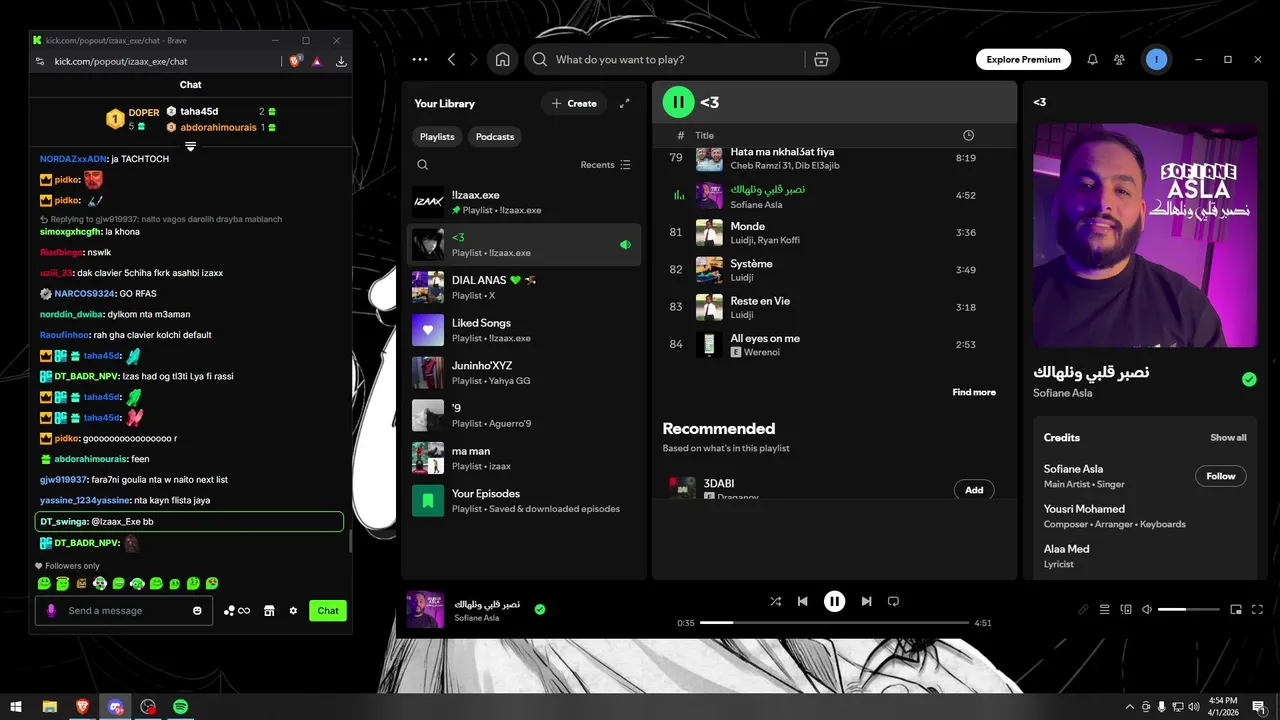Skip to next track
This screenshot has height=720, width=1280.
(866, 601)
